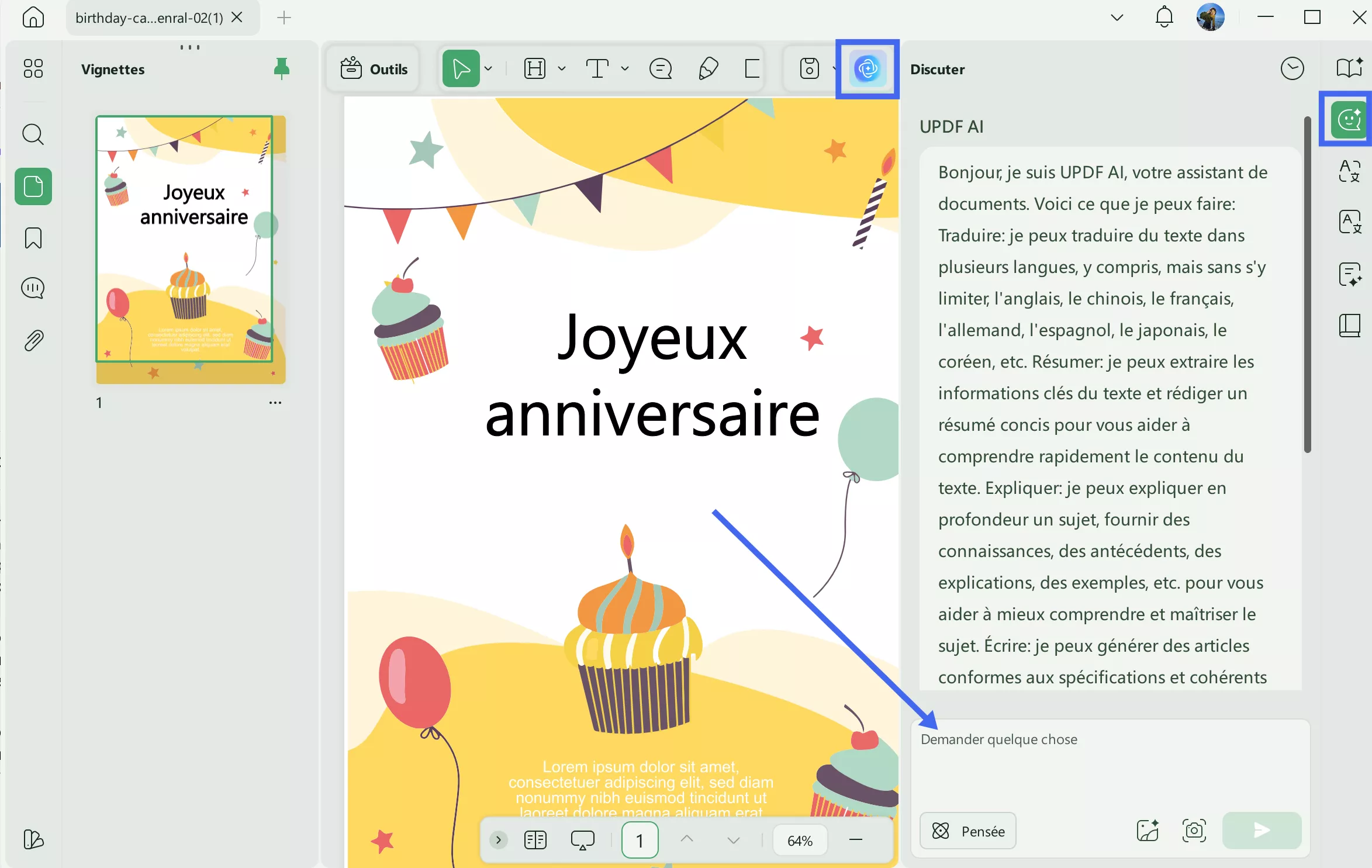Select the pencil drawing tool

(708, 68)
